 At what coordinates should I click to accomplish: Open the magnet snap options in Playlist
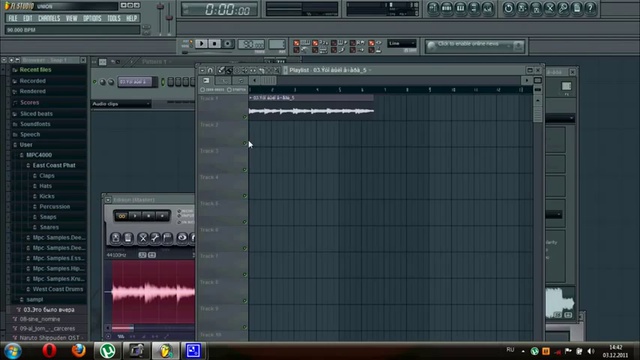point(210,70)
